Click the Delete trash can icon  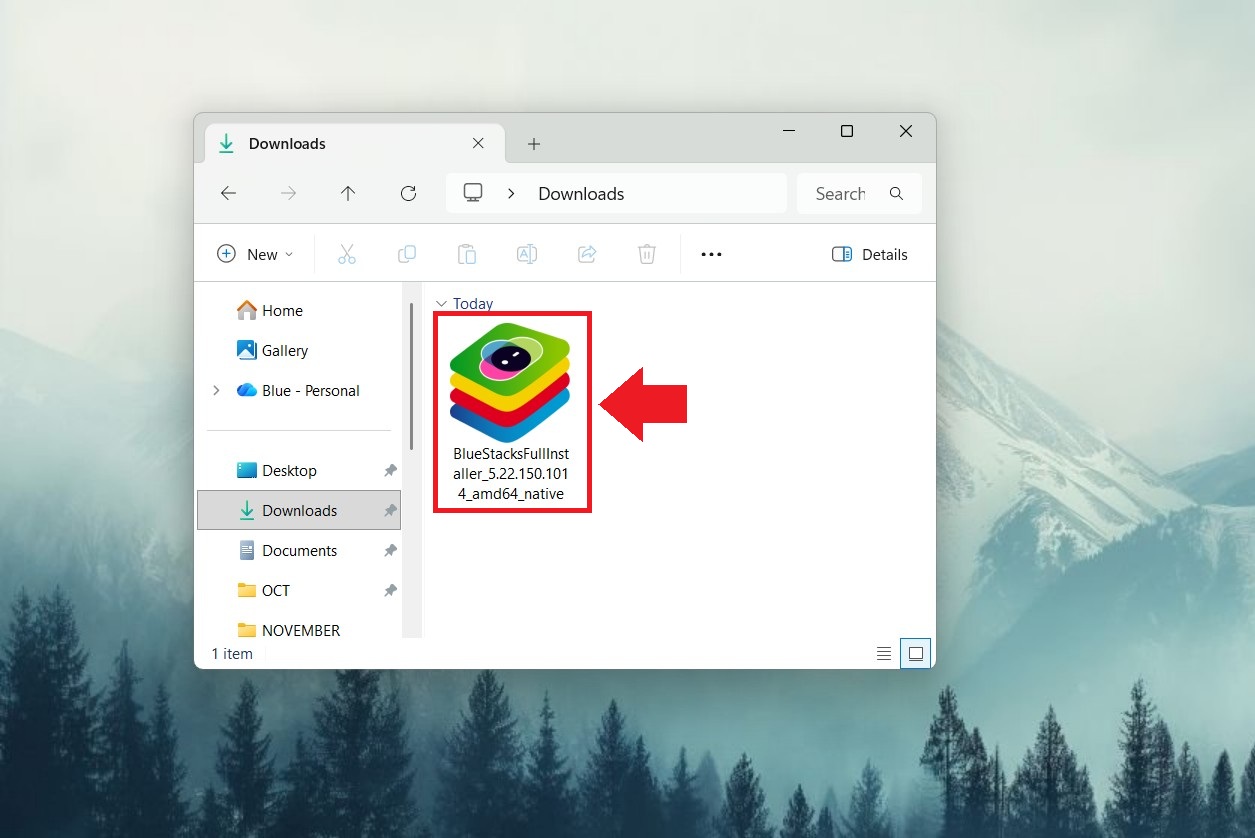pyautogui.click(x=647, y=254)
